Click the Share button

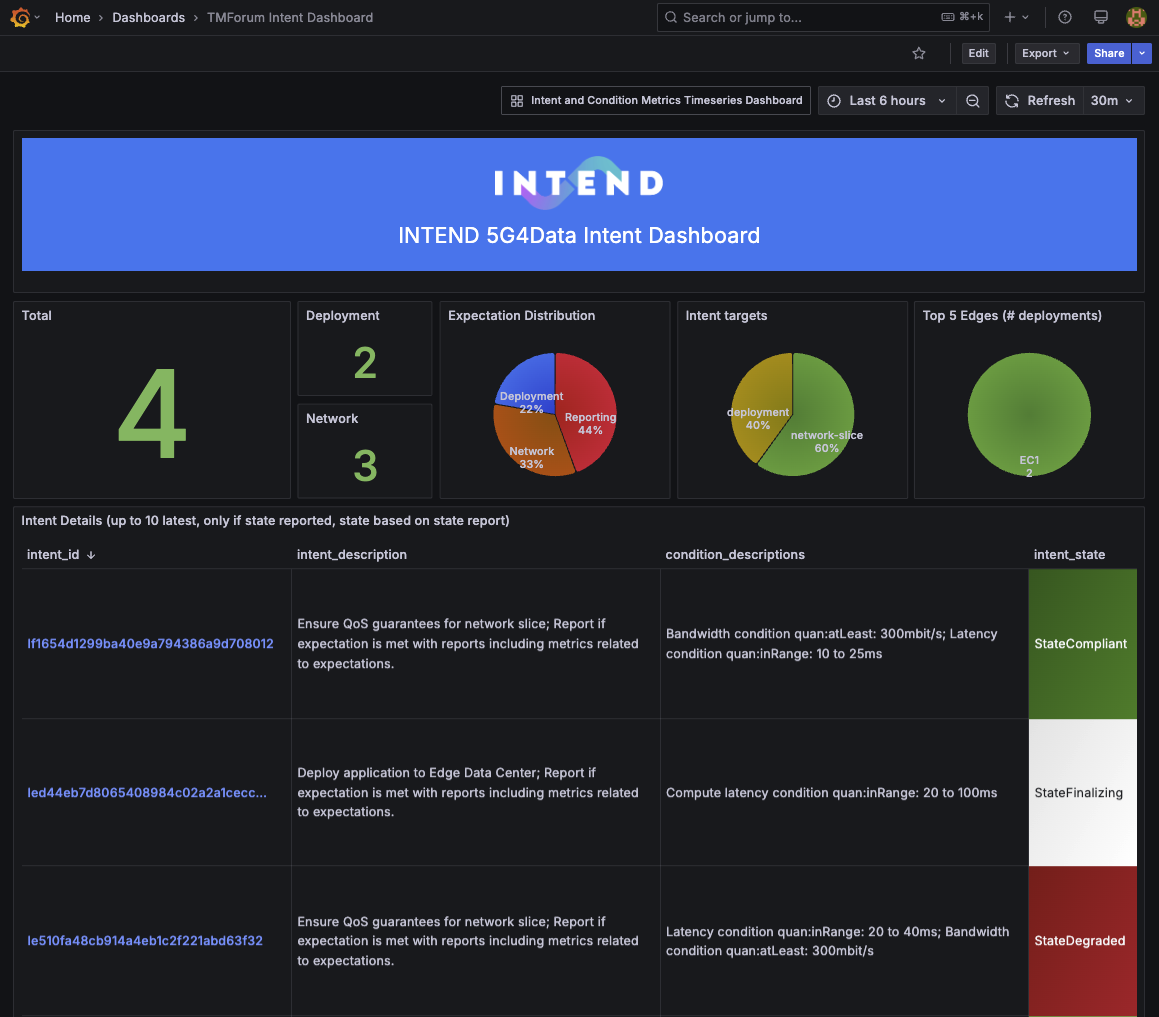click(x=1108, y=53)
